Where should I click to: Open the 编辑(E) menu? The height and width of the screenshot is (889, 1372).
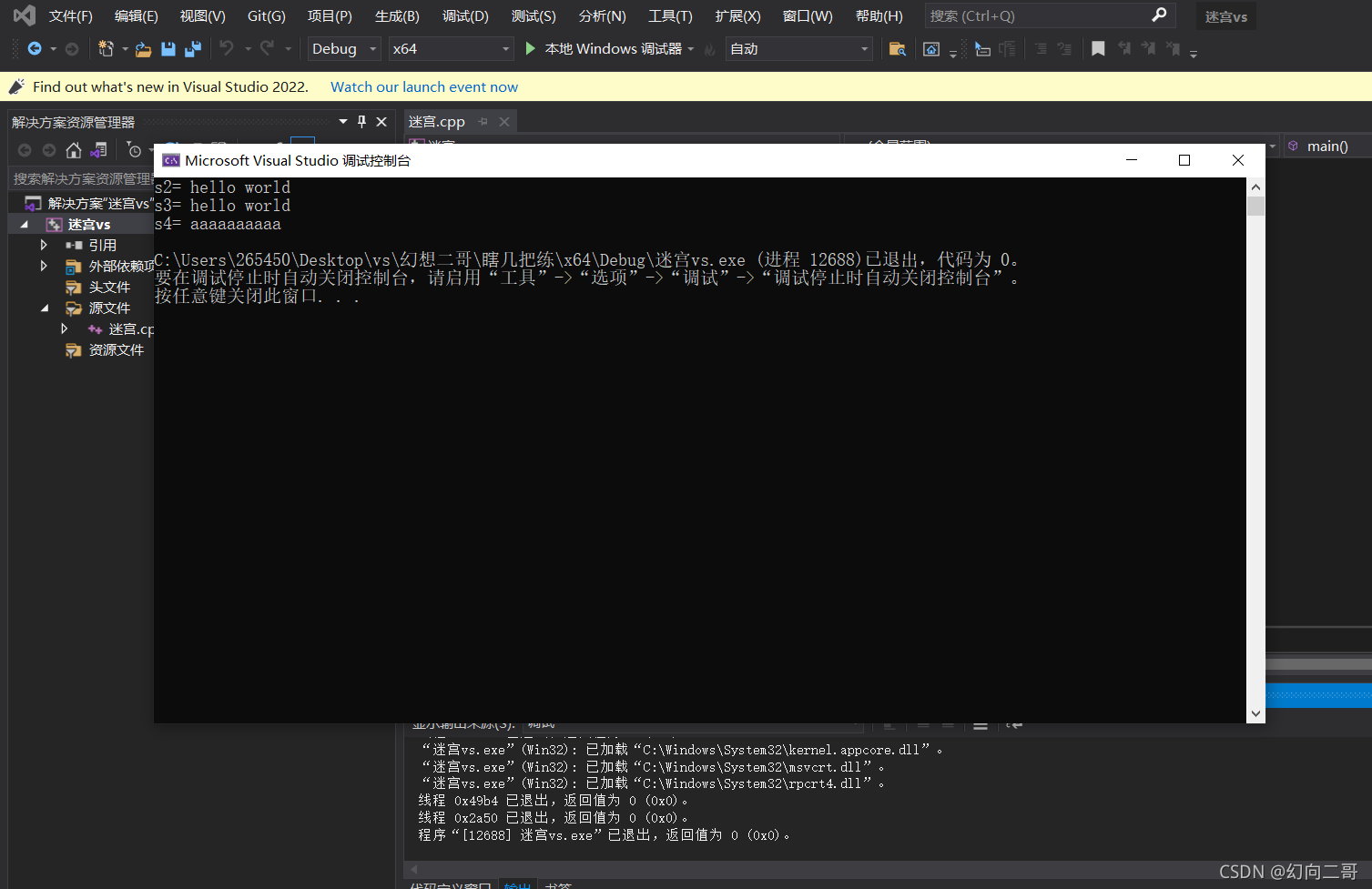pos(137,16)
